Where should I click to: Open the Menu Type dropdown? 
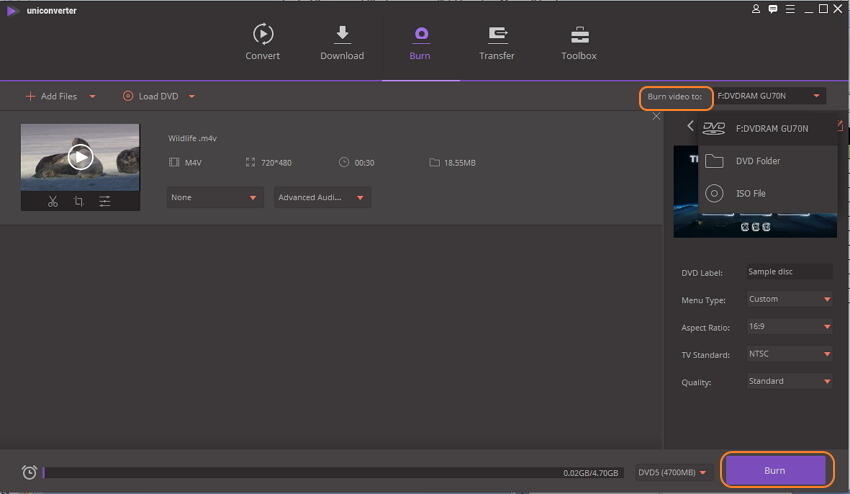pos(789,299)
